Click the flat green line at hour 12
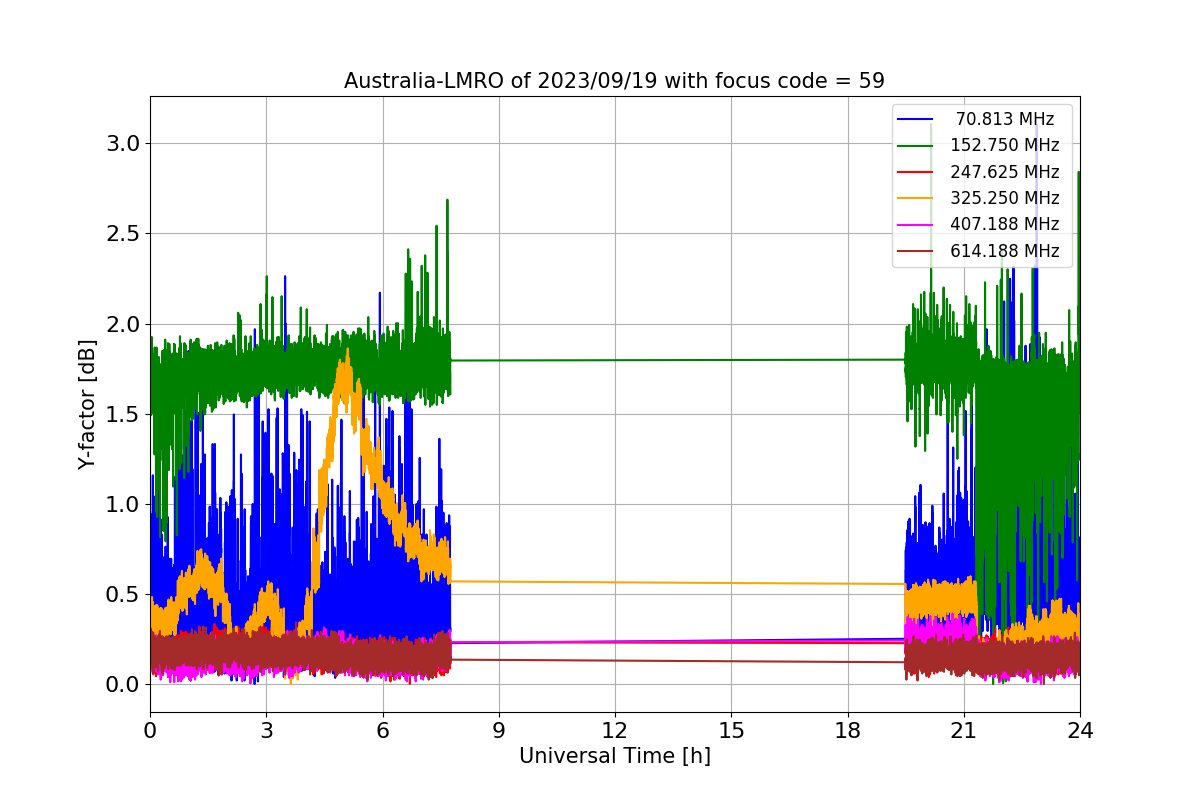This screenshot has height=800, width=1200. tap(615, 360)
